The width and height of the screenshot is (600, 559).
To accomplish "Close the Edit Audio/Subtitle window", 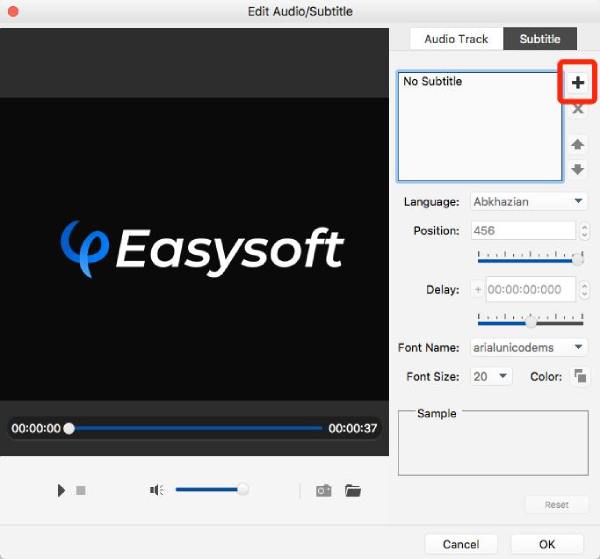I will pos(13,12).
